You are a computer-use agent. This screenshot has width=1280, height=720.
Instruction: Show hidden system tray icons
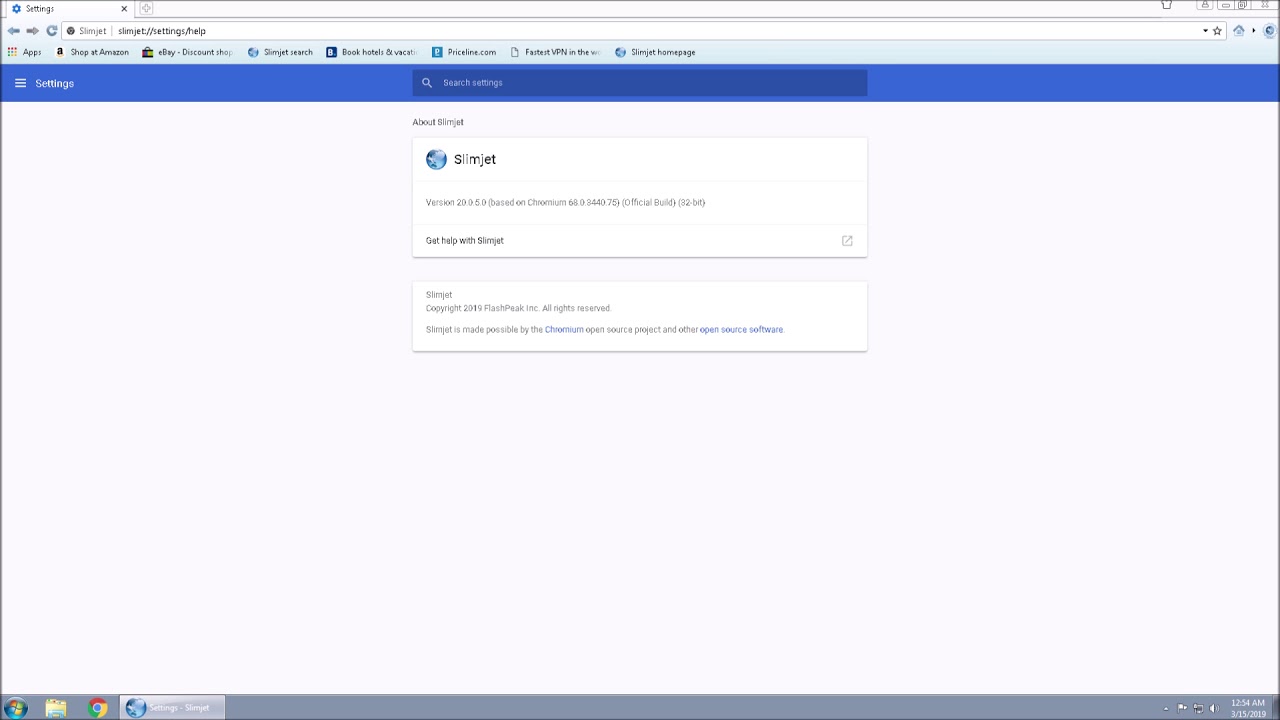(x=1166, y=708)
